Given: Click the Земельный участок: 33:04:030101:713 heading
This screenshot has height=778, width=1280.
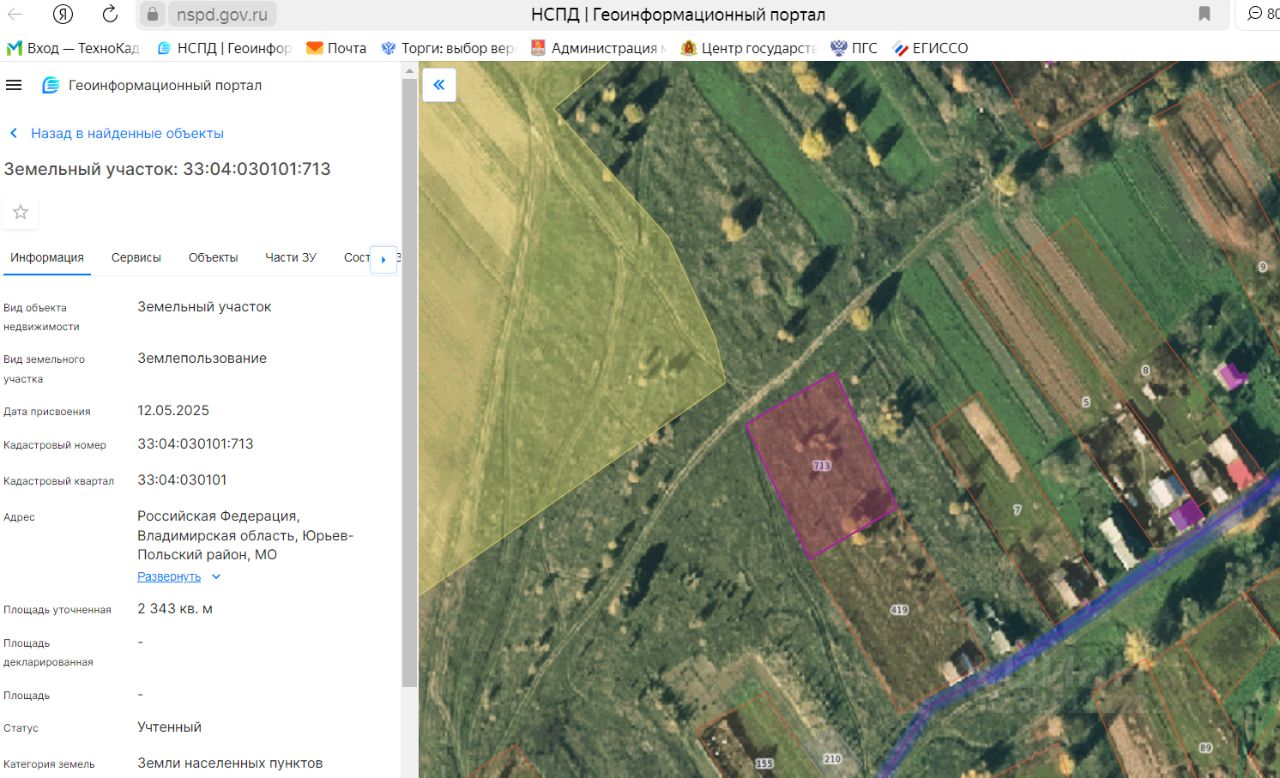Looking at the screenshot, I should (x=167, y=169).
